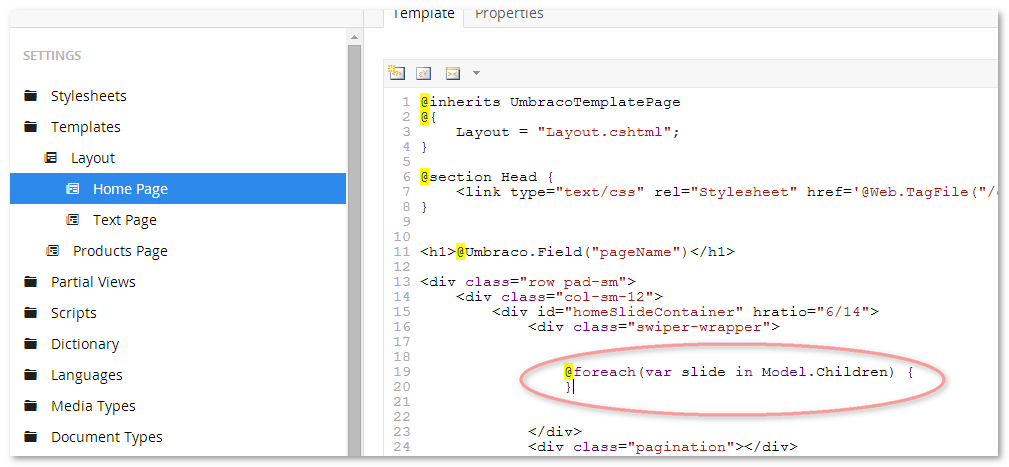This screenshot has height=467, width=1009.
Task: Click the Insert Umbraco field toolbar icon
Action: [x=397, y=73]
